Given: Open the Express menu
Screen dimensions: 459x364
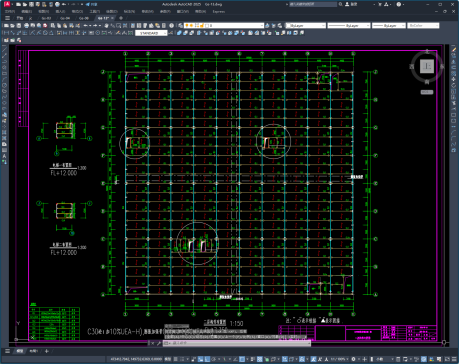Looking at the screenshot, I should (x=219, y=11).
